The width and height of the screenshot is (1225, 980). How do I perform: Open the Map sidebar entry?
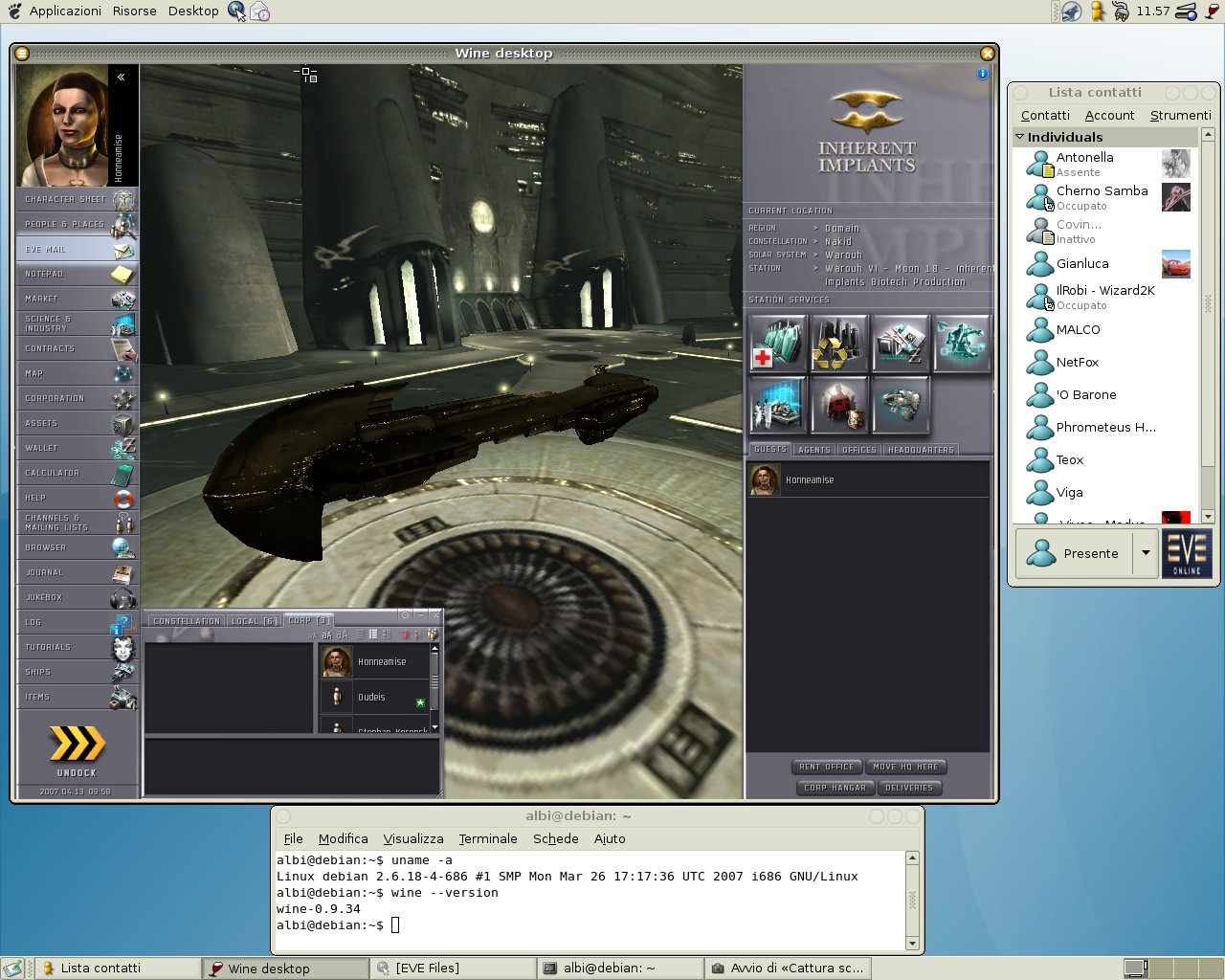[x=78, y=373]
